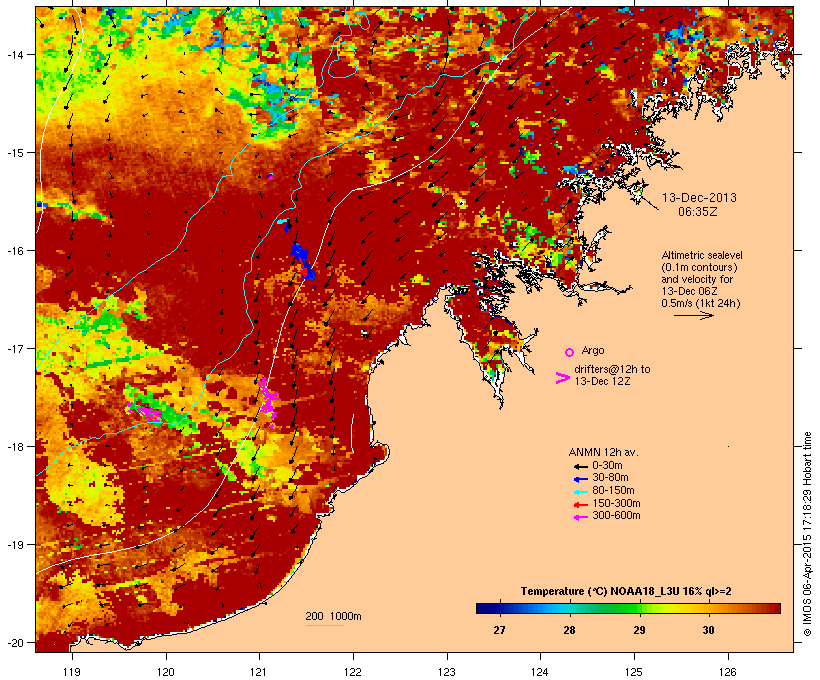Click colorbar tick label 29
820x680 pixels.
(x=639, y=630)
